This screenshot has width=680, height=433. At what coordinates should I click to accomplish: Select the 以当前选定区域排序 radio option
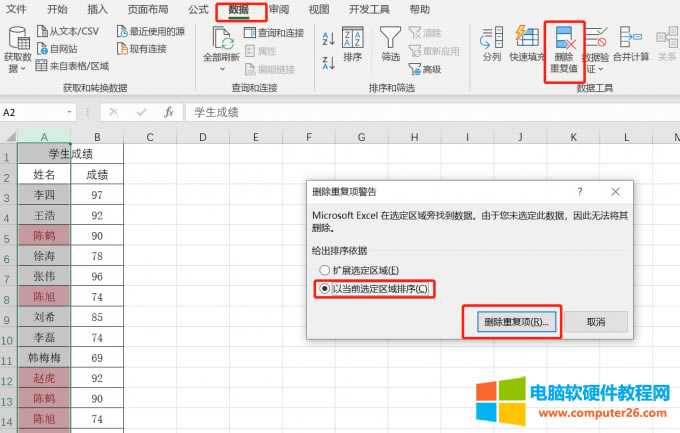coord(323,288)
